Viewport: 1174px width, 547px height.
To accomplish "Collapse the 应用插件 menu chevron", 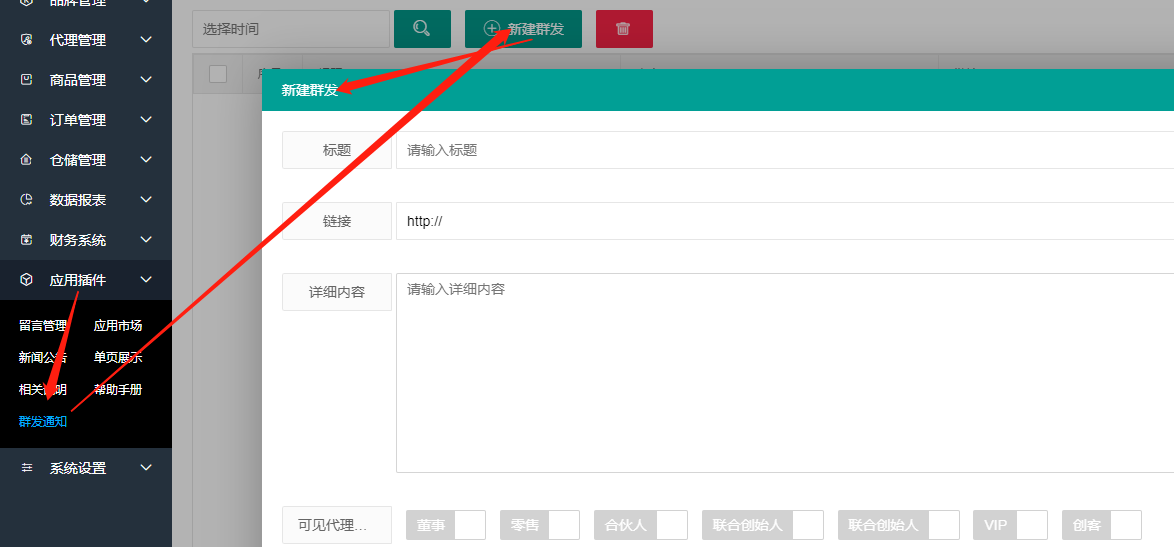I will pyautogui.click(x=146, y=280).
